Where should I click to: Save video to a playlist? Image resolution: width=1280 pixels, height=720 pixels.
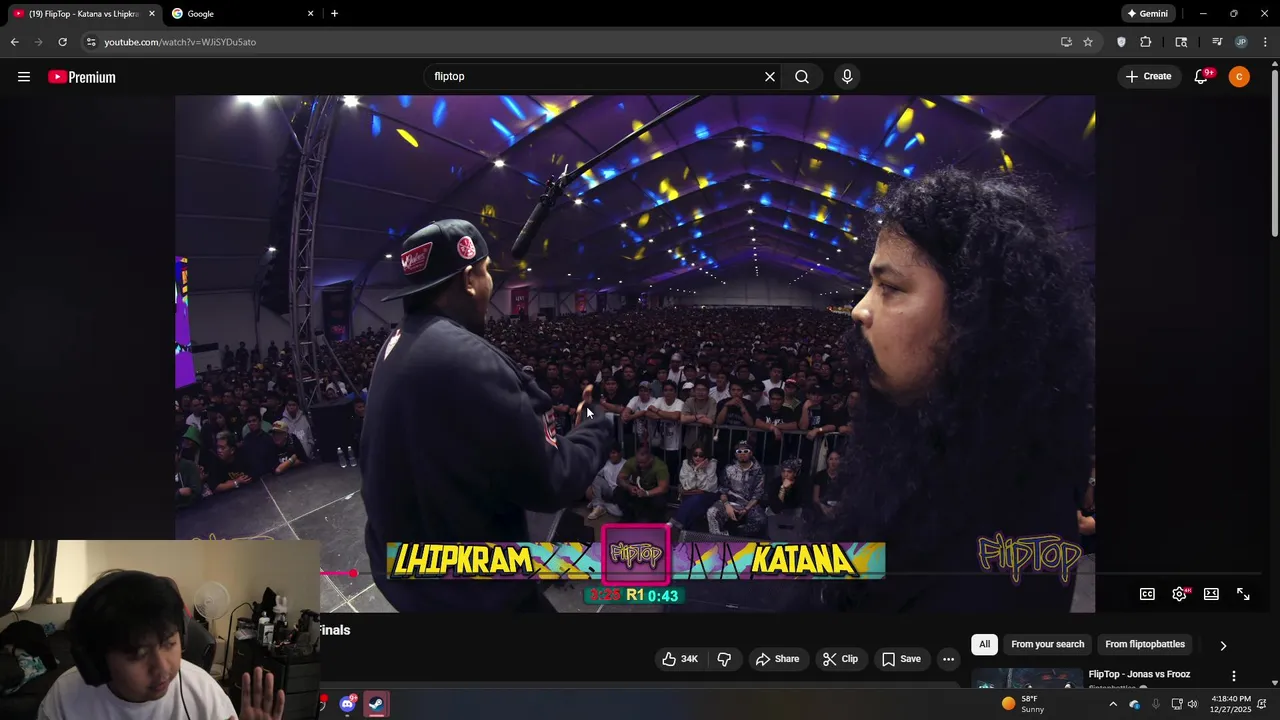tap(901, 659)
